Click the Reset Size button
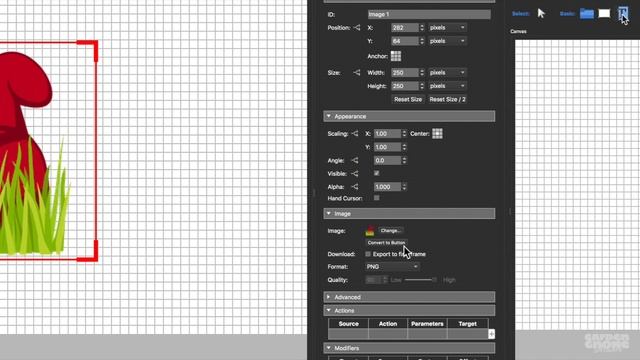Image resolution: width=640 pixels, height=360 pixels. point(408,99)
